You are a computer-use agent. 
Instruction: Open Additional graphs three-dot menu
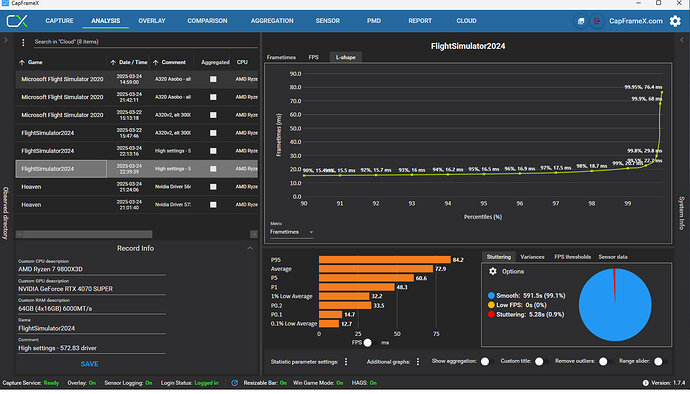[x=418, y=361]
